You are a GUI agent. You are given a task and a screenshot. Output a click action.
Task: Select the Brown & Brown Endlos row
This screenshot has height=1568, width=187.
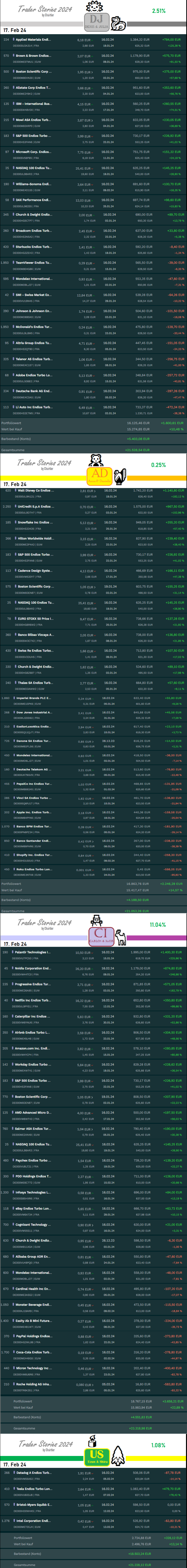coord(93,59)
